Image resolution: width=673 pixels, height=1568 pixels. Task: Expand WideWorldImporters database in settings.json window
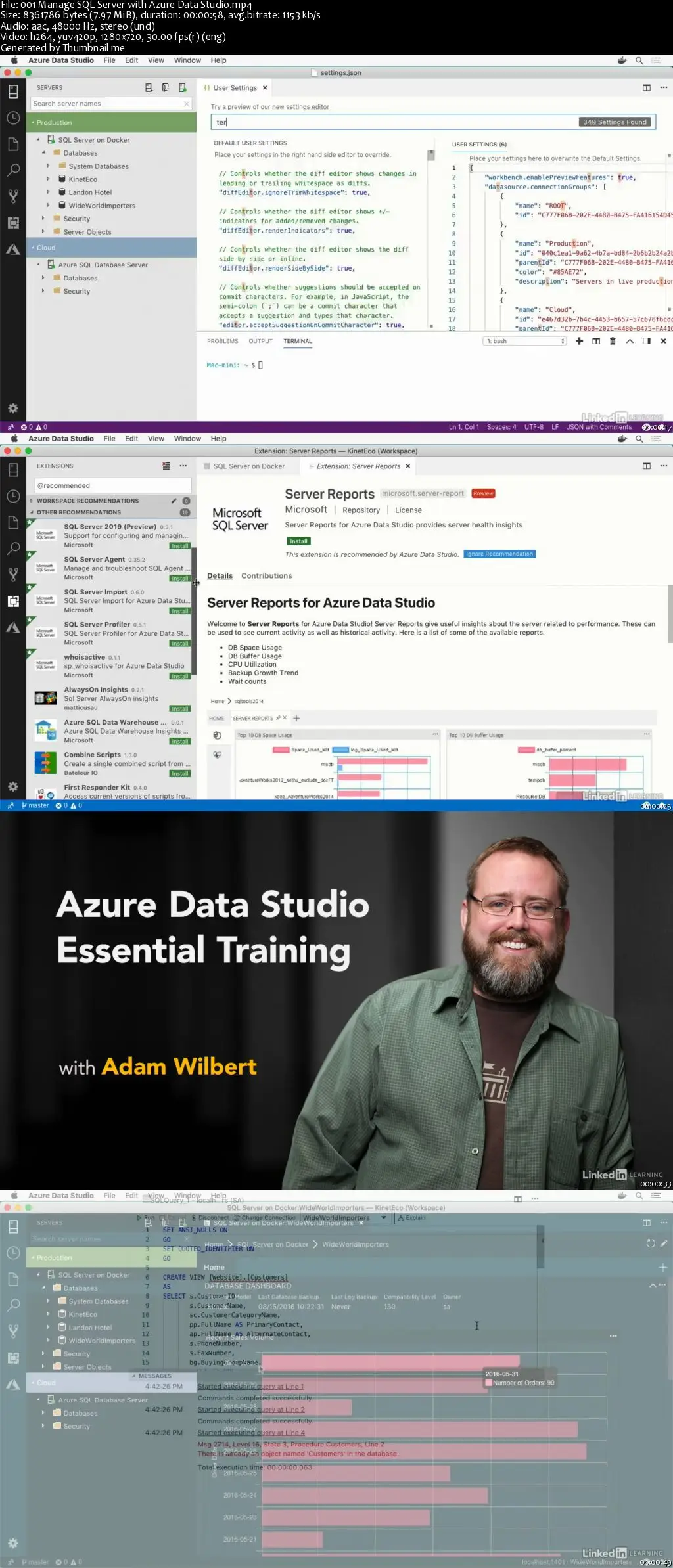49,205
